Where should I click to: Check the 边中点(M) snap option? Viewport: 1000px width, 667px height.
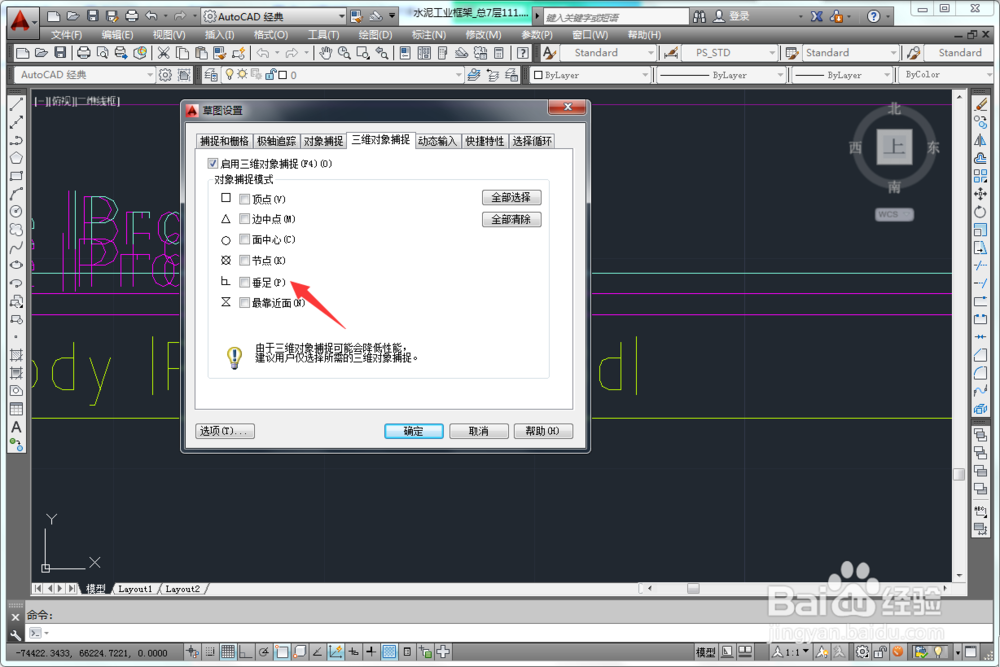point(244,219)
